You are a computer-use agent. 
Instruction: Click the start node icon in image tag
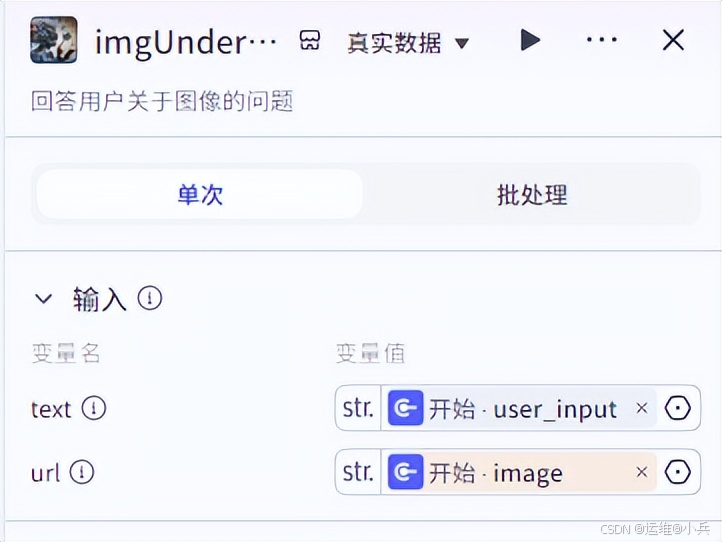[406, 472]
